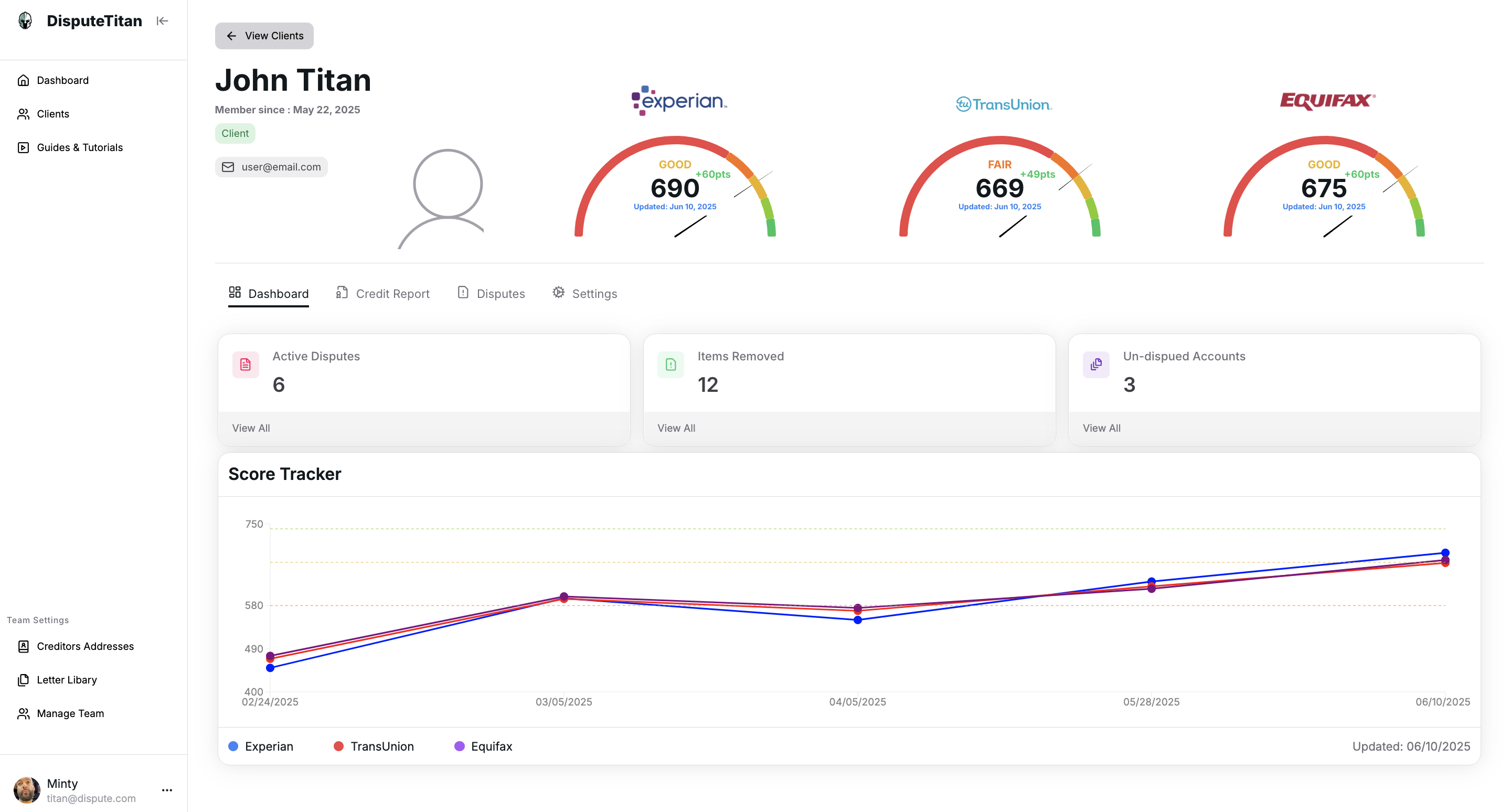The image size is (1511, 812).
Task: Click the blue Experian legend dot
Action: 233,746
